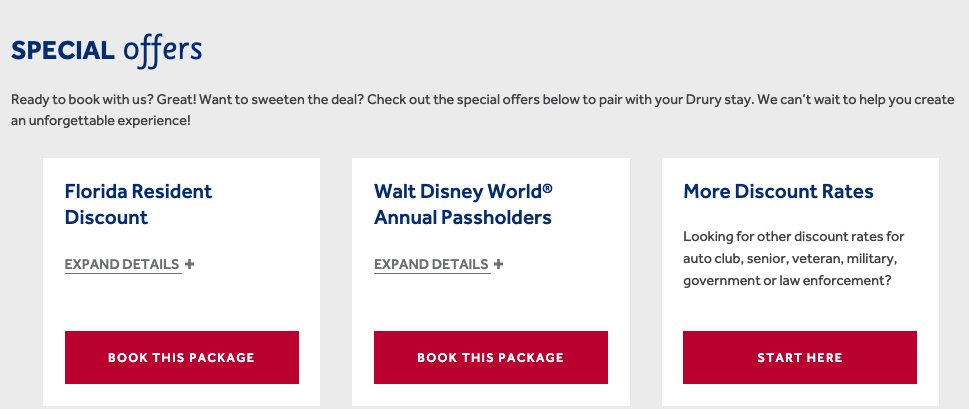
Task: Click the registered trademark symbol after World
Action: (547, 187)
